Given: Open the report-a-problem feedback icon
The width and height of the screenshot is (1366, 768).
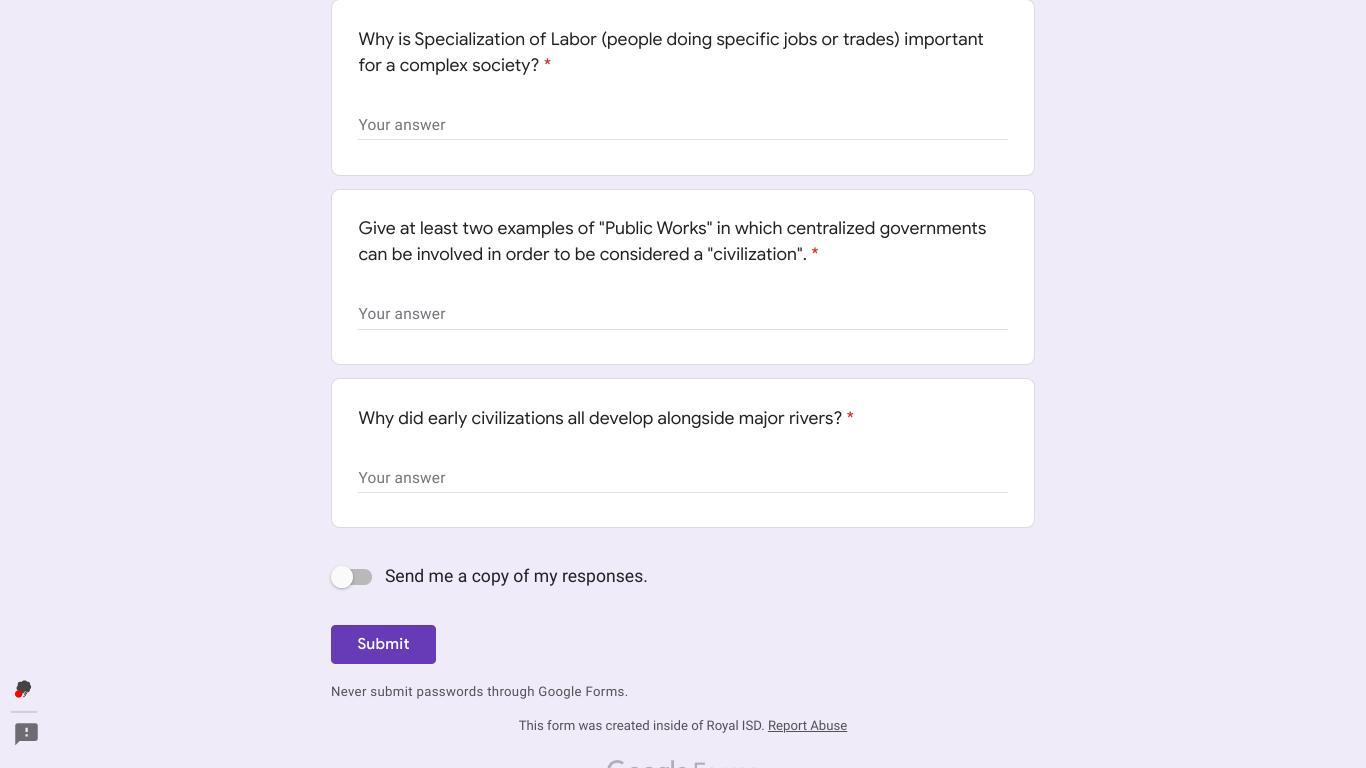Looking at the screenshot, I should pyautogui.click(x=27, y=733).
